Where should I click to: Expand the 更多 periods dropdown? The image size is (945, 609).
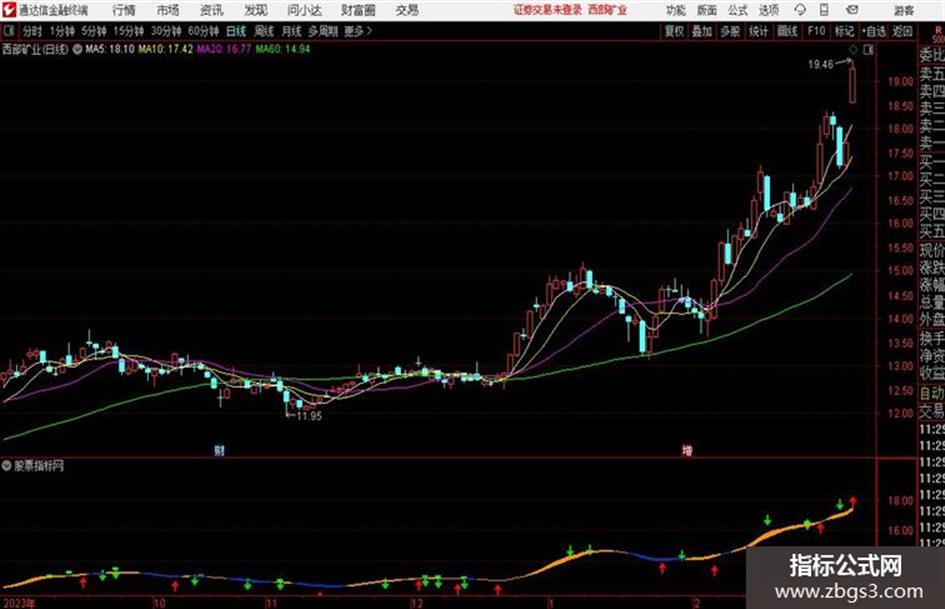(358, 31)
